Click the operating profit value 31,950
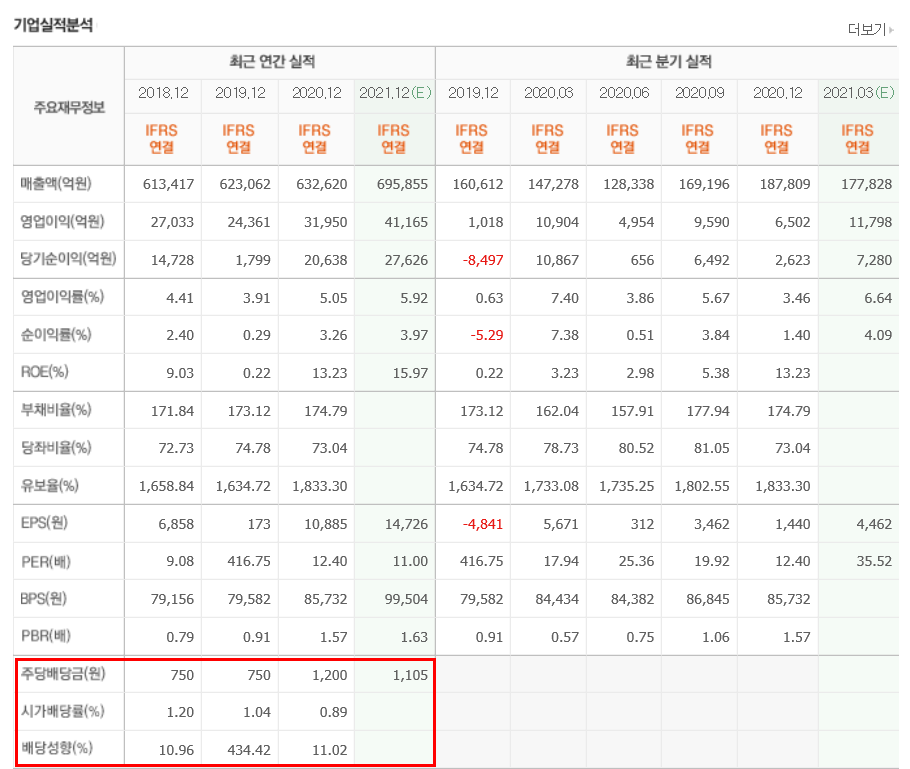The width and height of the screenshot is (910, 769). [326, 222]
